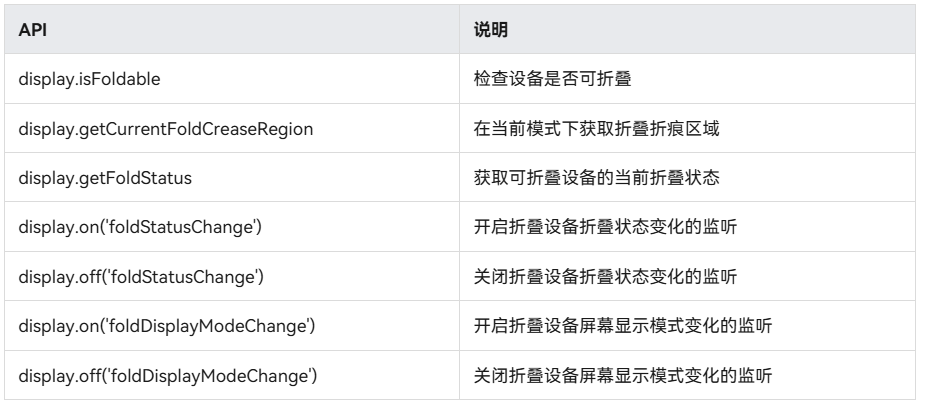Select the display.isFoldable API cell
The width and height of the screenshot is (925, 407).
(x=89, y=79)
